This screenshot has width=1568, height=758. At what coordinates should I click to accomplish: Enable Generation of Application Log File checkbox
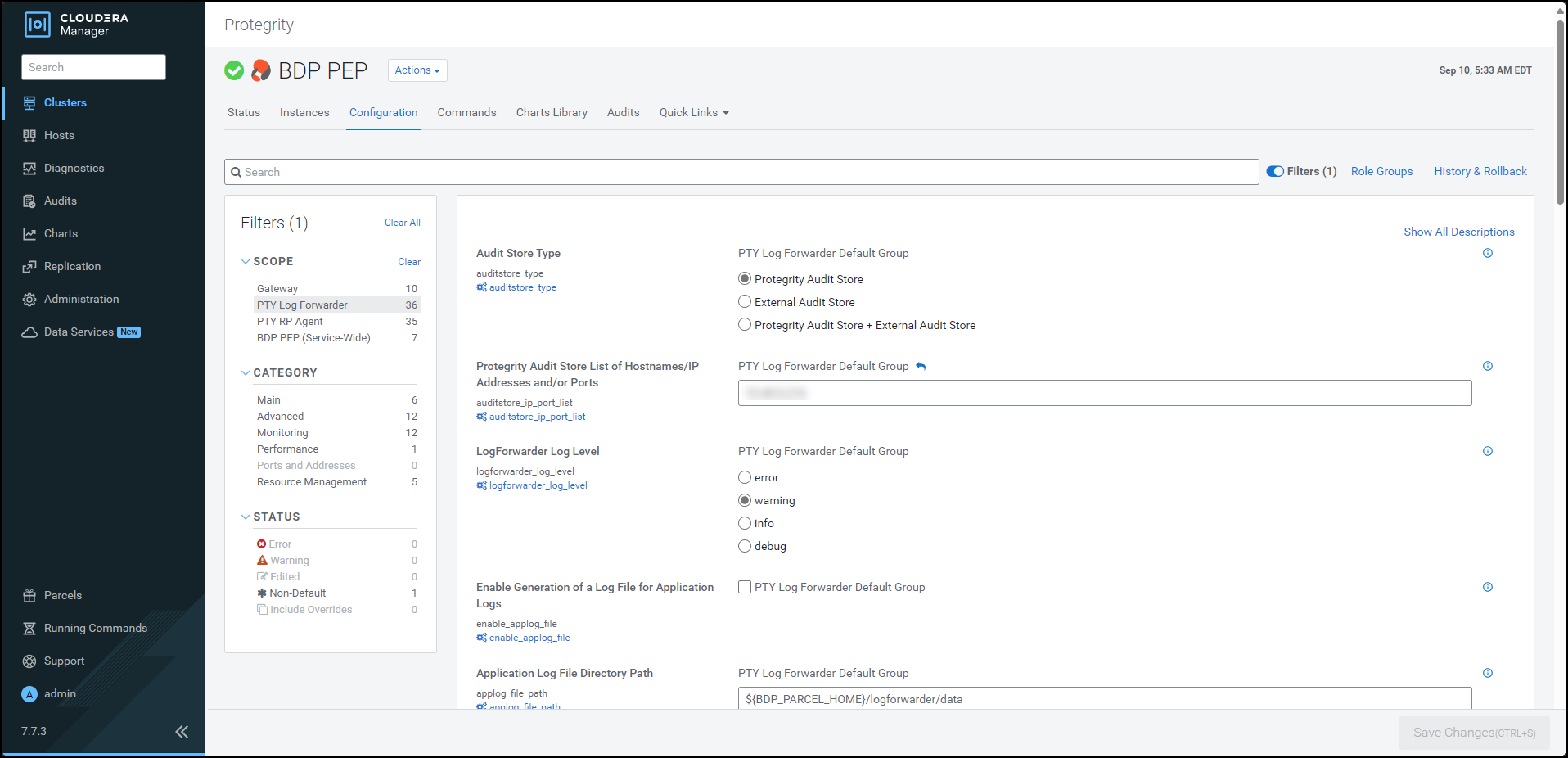coord(745,587)
